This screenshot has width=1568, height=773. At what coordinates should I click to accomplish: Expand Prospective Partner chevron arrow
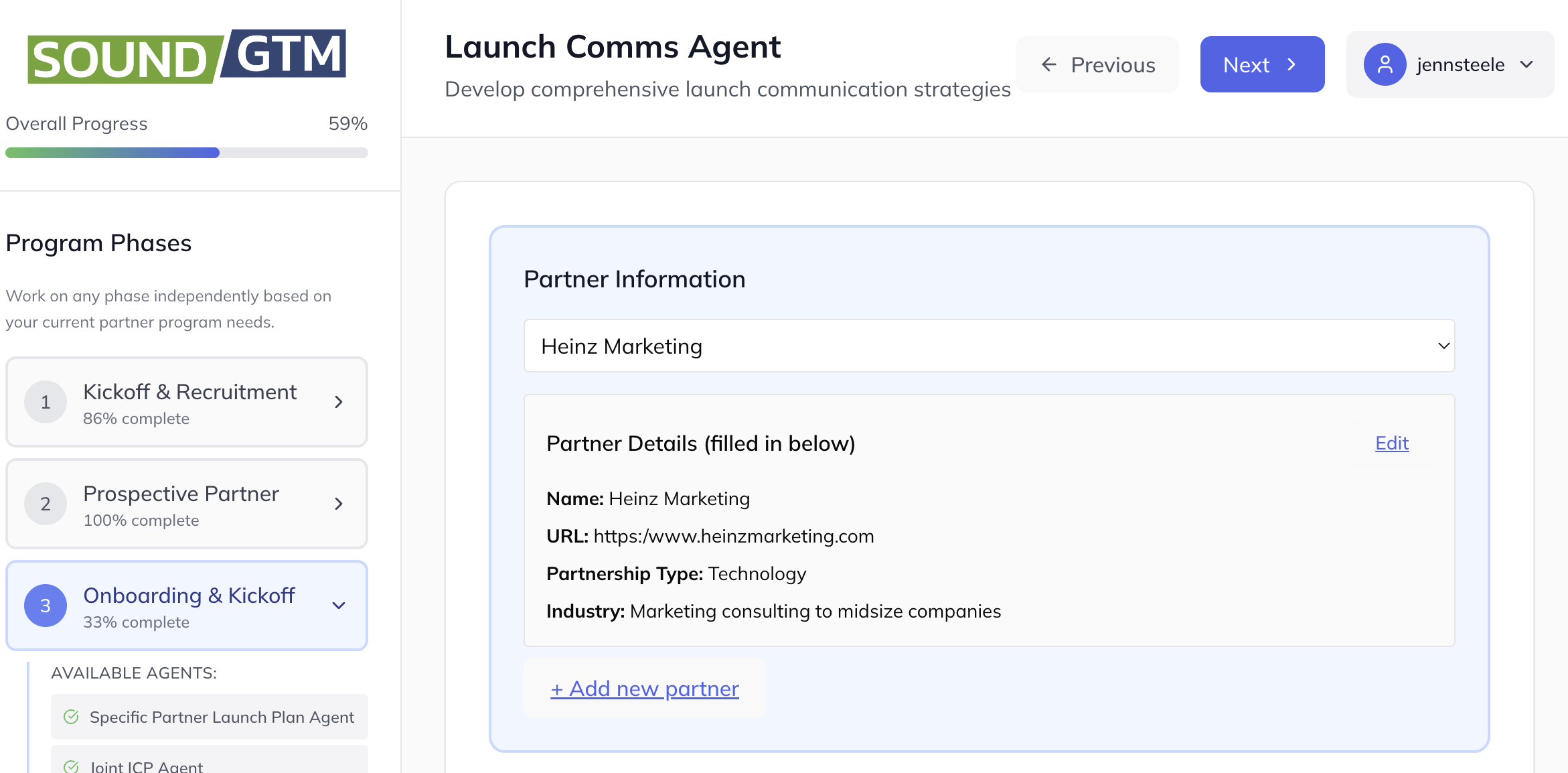[339, 504]
